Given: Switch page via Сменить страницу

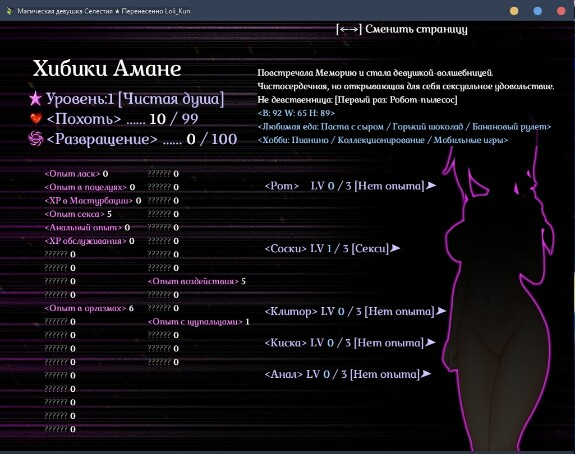Looking at the screenshot, I should coord(416,29).
